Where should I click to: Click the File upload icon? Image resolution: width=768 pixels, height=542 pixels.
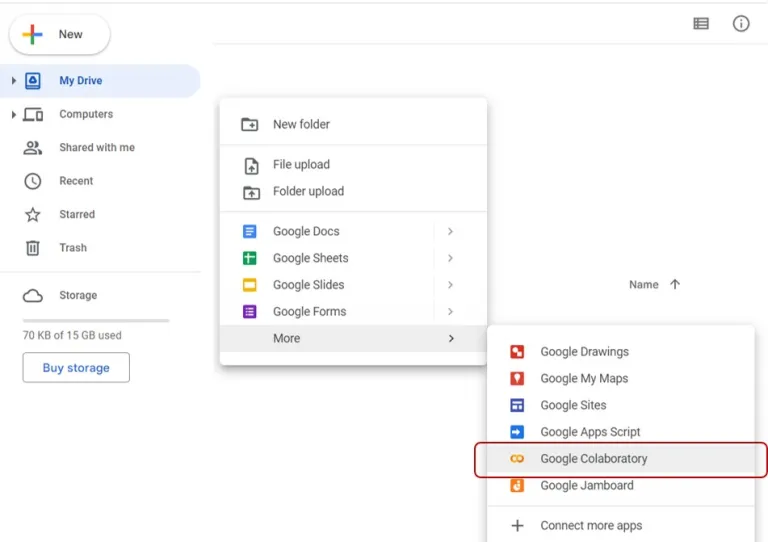(x=251, y=166)
